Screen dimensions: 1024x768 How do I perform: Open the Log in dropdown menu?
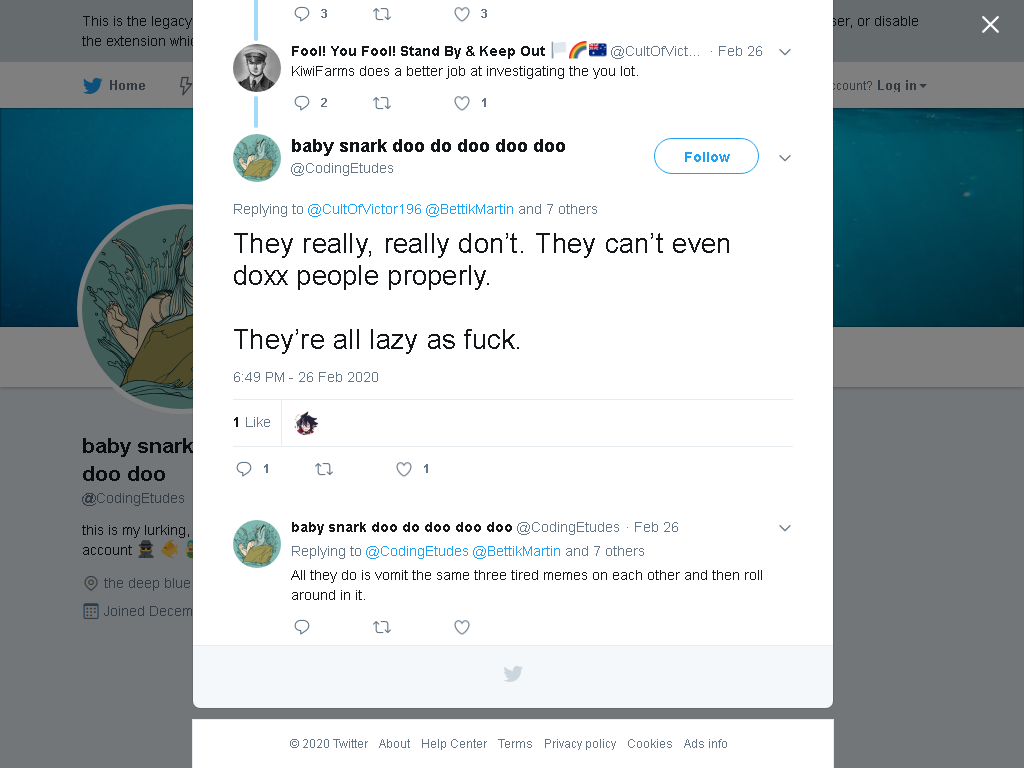pyautogui.click(x=901, y=86)
